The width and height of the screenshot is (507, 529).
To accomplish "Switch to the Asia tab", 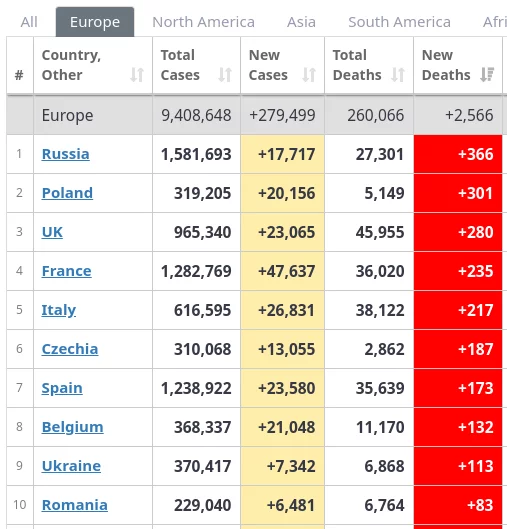I will 302,22.
